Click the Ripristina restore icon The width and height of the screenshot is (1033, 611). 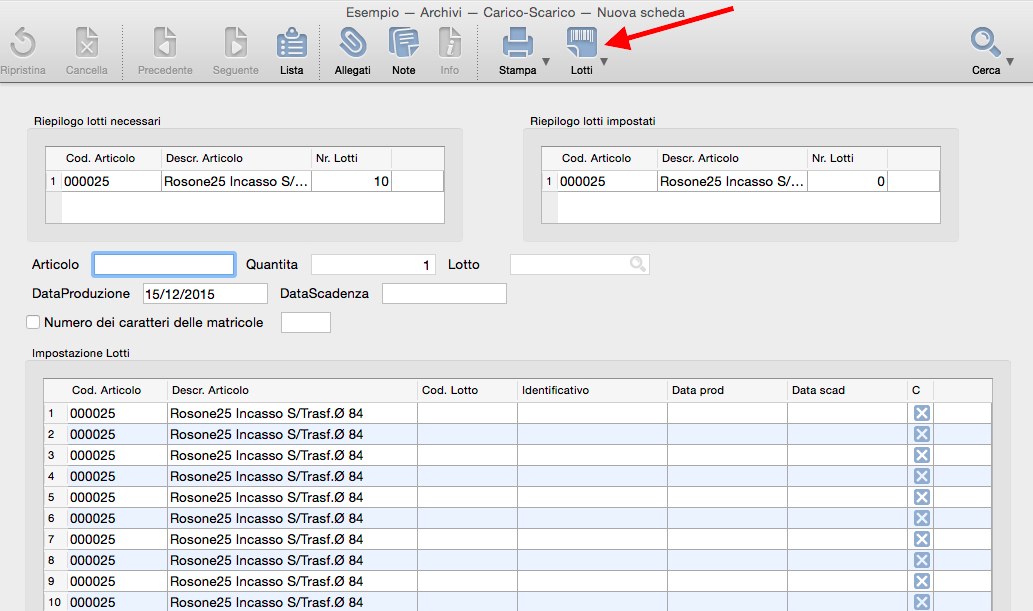(x=22, y=44)
